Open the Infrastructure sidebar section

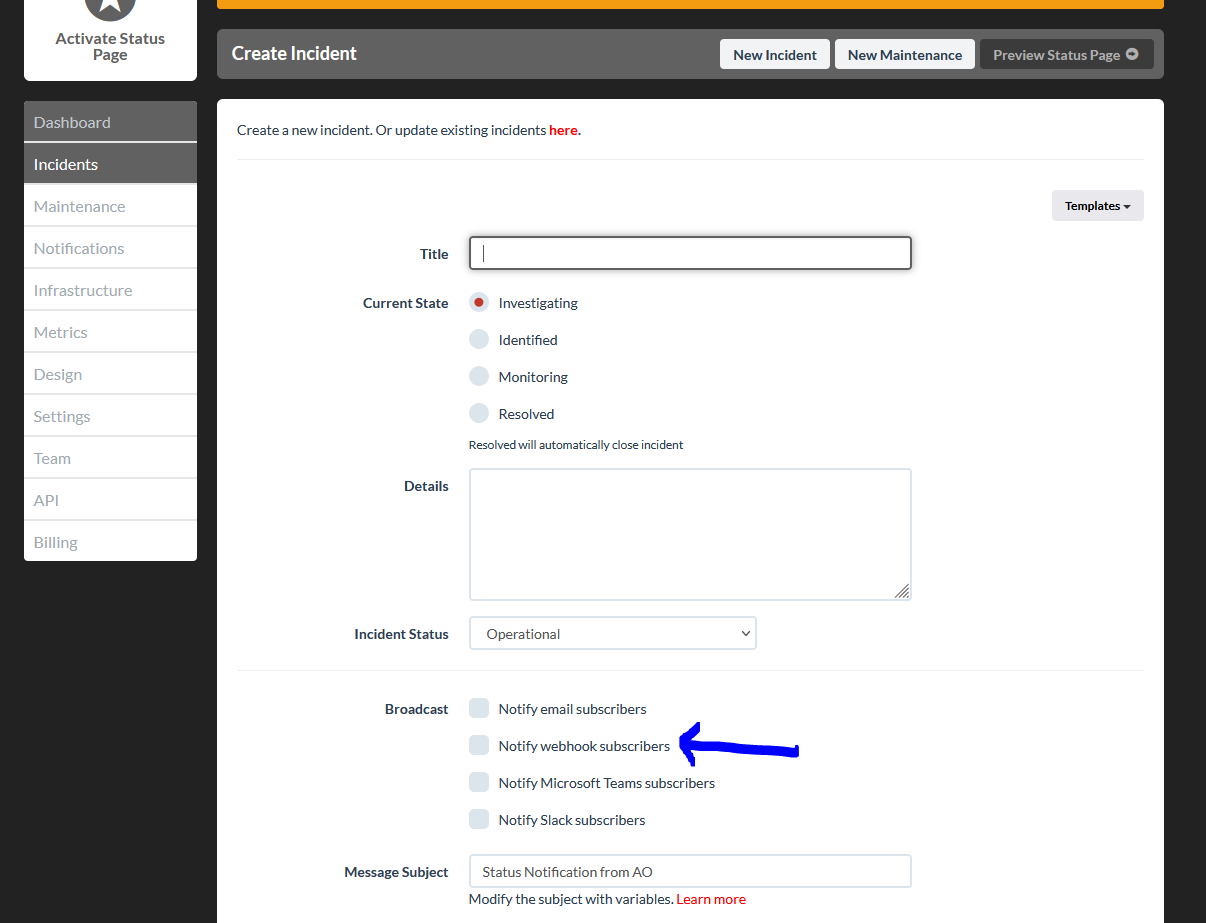pyautogui.click(x=110, y=291)
